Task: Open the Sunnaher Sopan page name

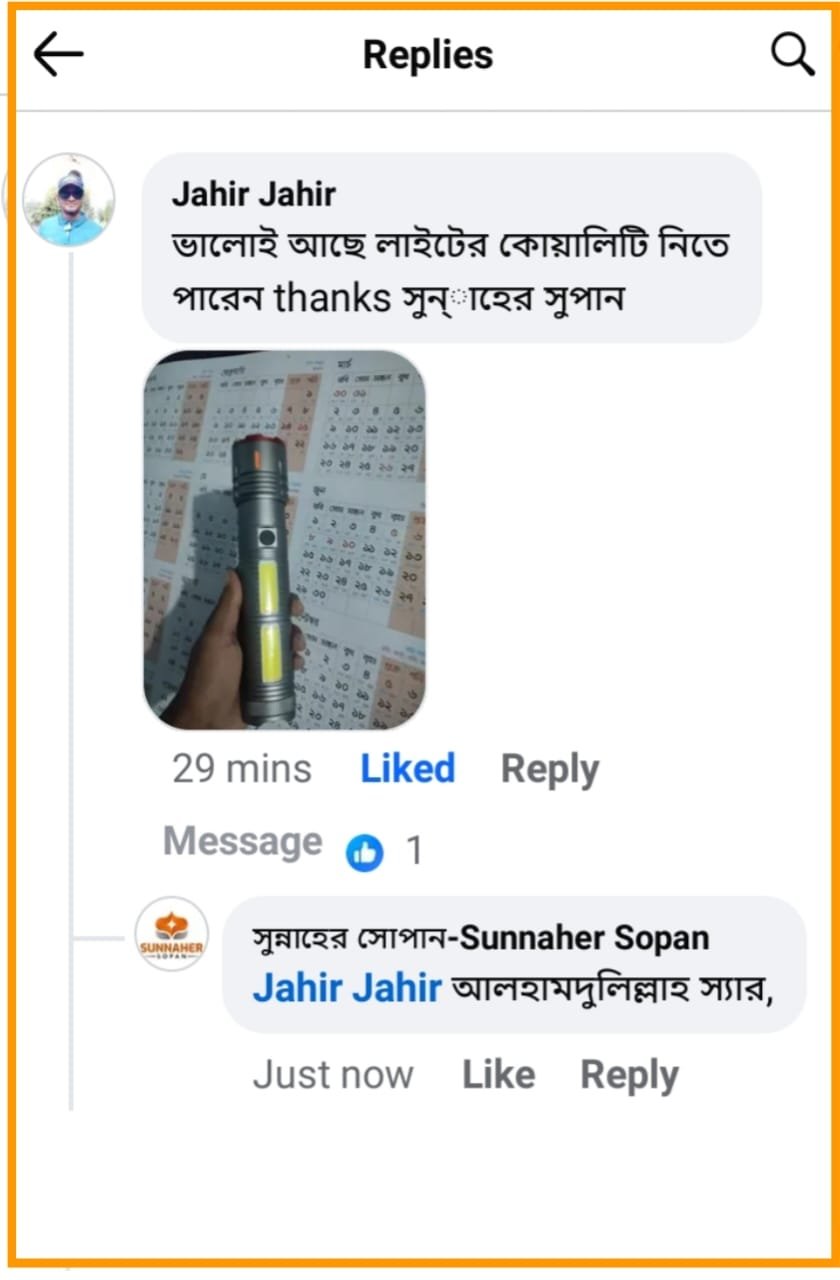Action: (x=480, y=938)
